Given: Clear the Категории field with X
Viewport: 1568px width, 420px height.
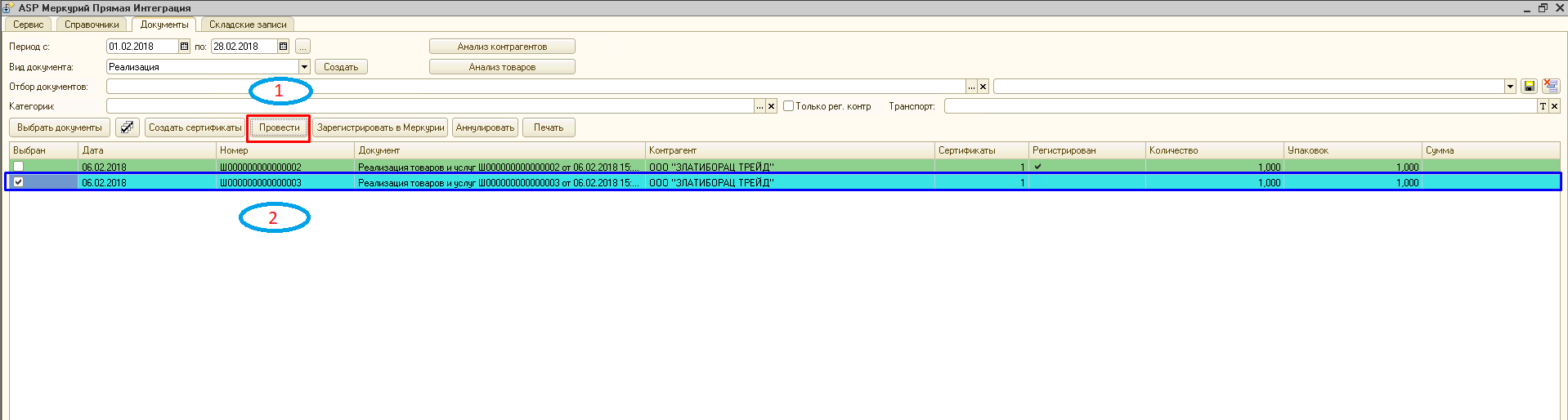Looking at the screenshot, I should tap(771, 106).
